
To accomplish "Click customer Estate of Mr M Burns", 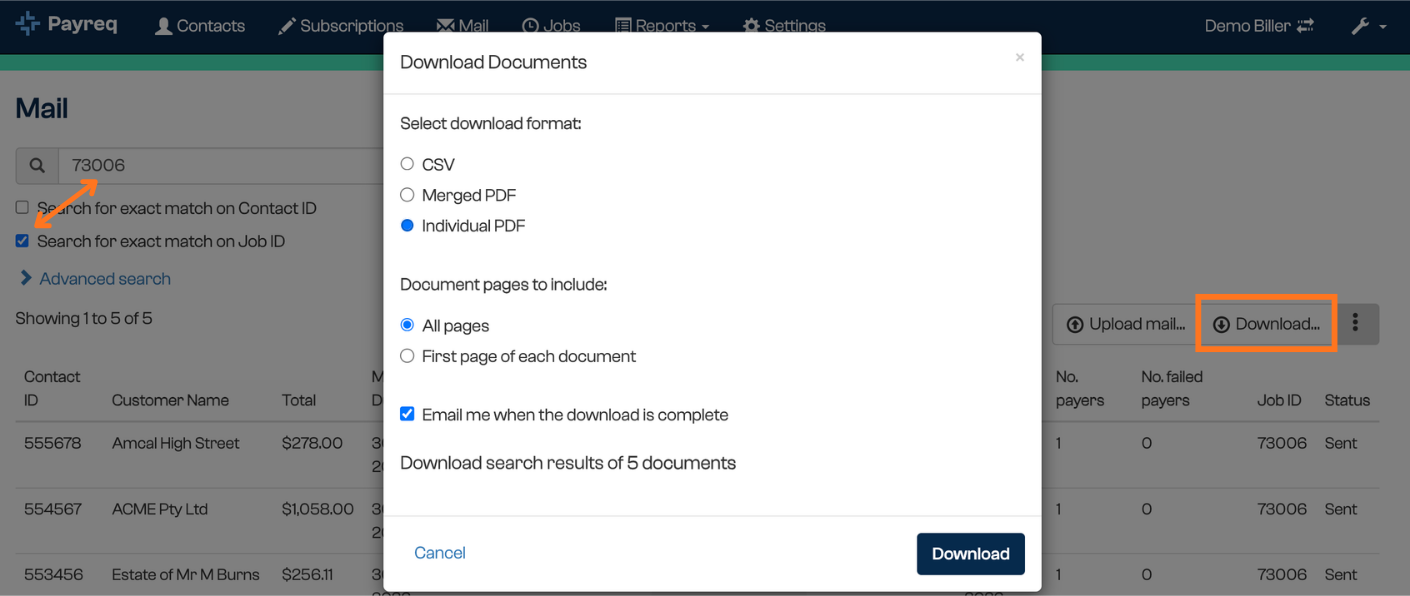I will point(186,575).
